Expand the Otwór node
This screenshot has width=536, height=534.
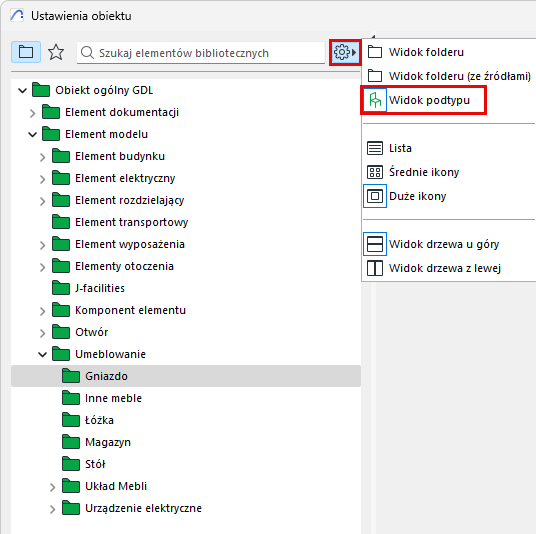click(x=42, y=333)
